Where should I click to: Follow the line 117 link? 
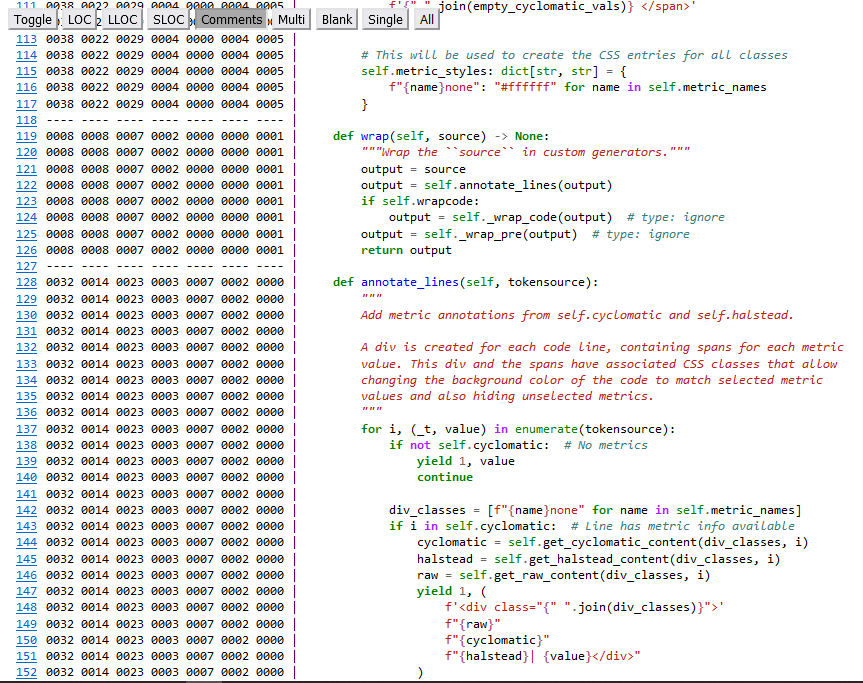[x=26, y=104]
